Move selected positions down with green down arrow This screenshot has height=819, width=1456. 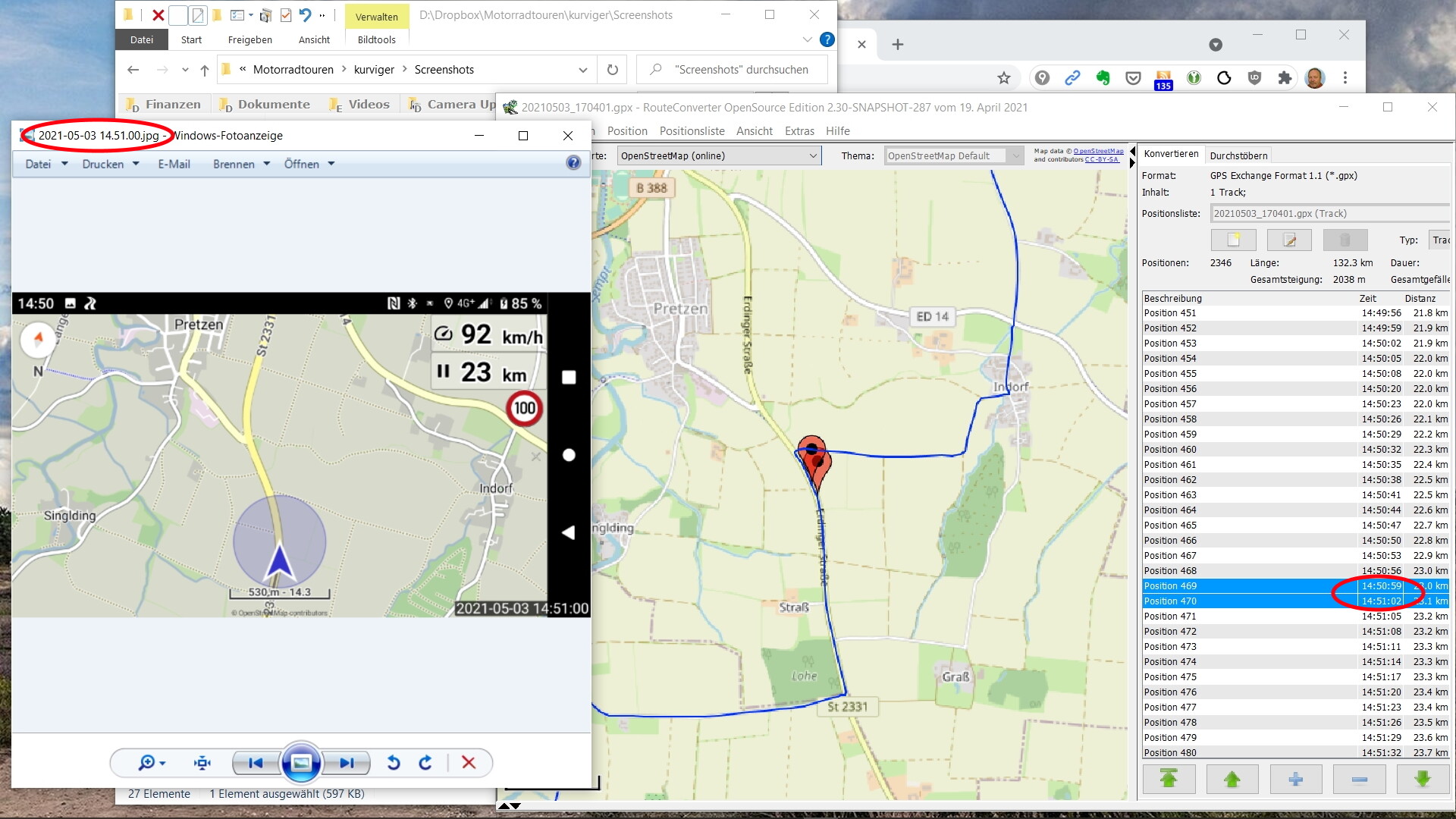pos(1423,779)
